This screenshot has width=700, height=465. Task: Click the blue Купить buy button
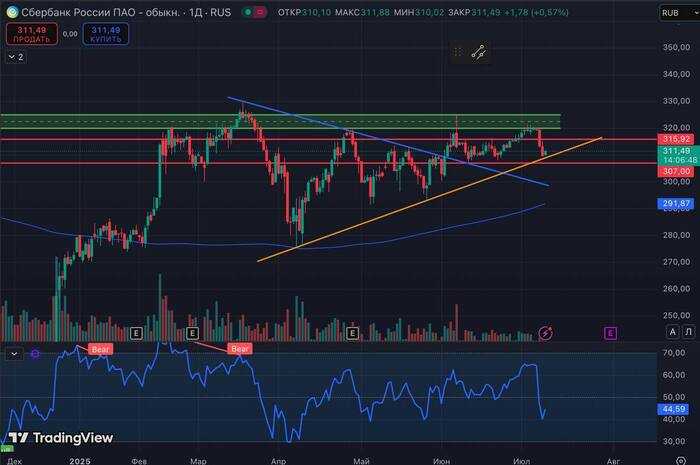click(x=107, y=33)
